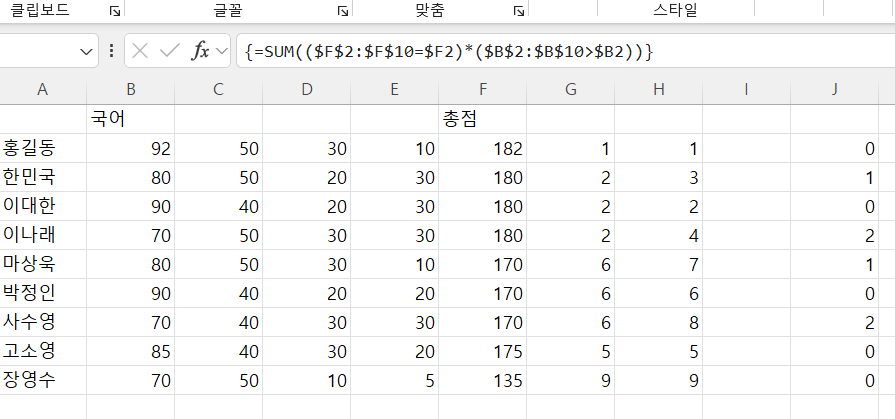Image resolution: width=895 pixels, height=419 pixels.
Task: Select column J header
Action: point(834,89)
